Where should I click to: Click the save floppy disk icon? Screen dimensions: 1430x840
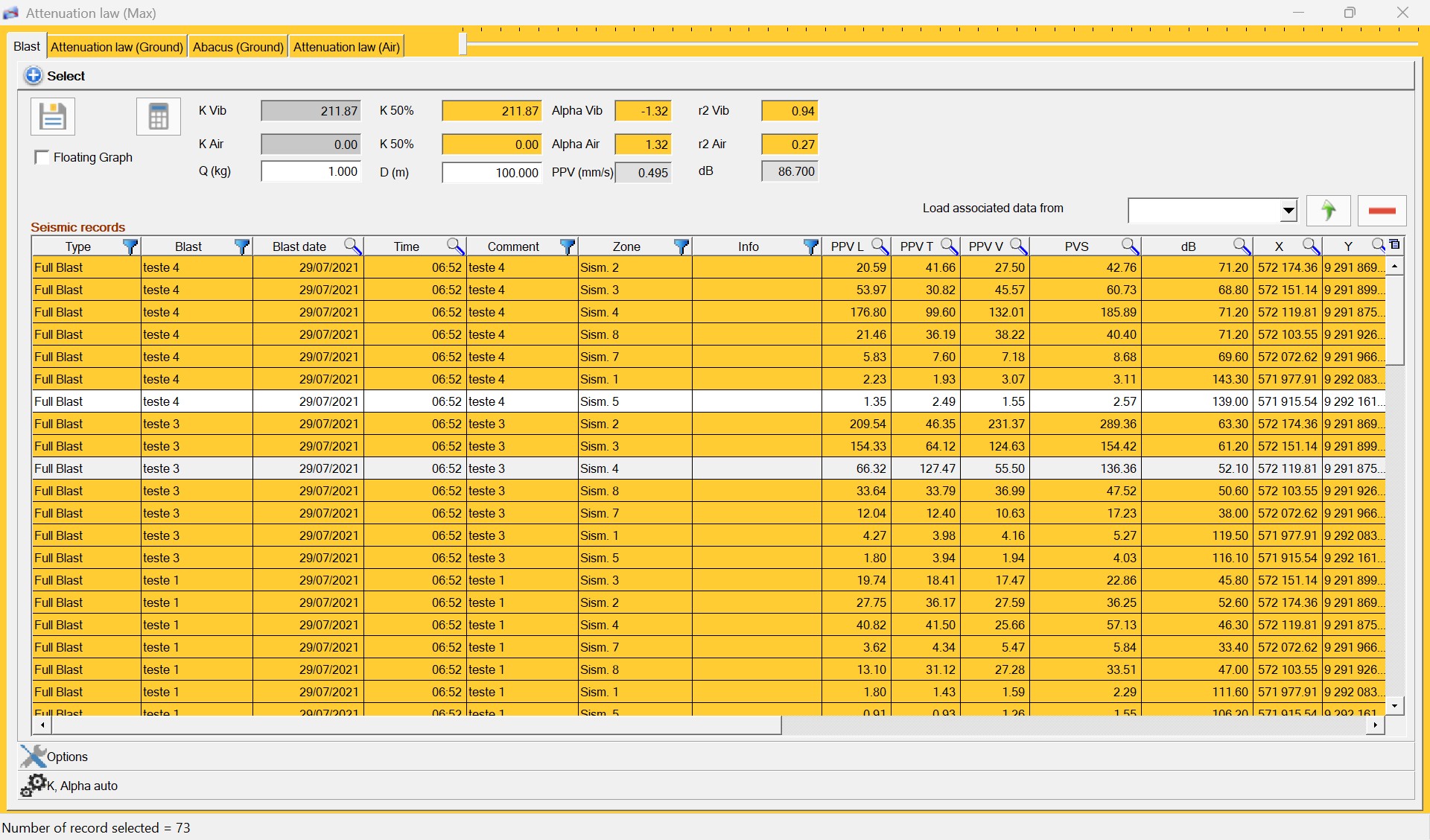[x=52, y=117]
